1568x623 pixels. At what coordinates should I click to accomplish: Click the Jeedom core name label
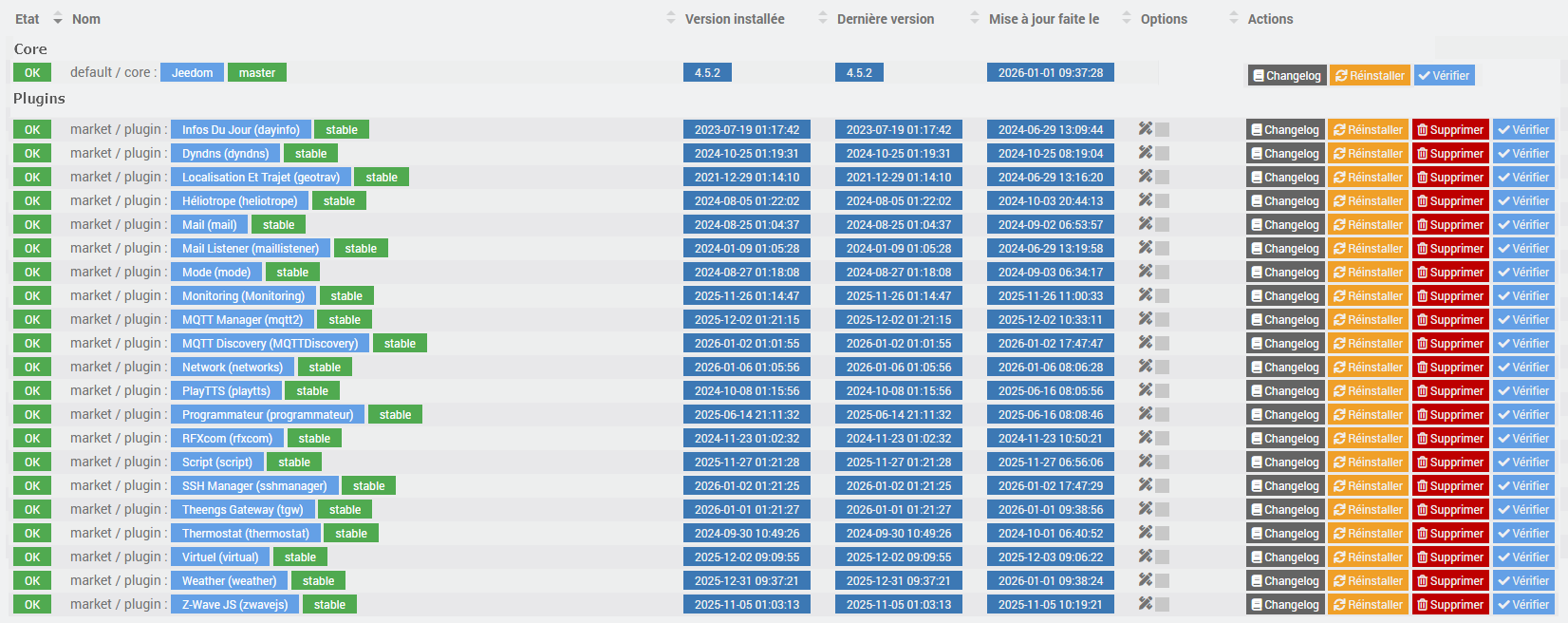pos(192,72)
